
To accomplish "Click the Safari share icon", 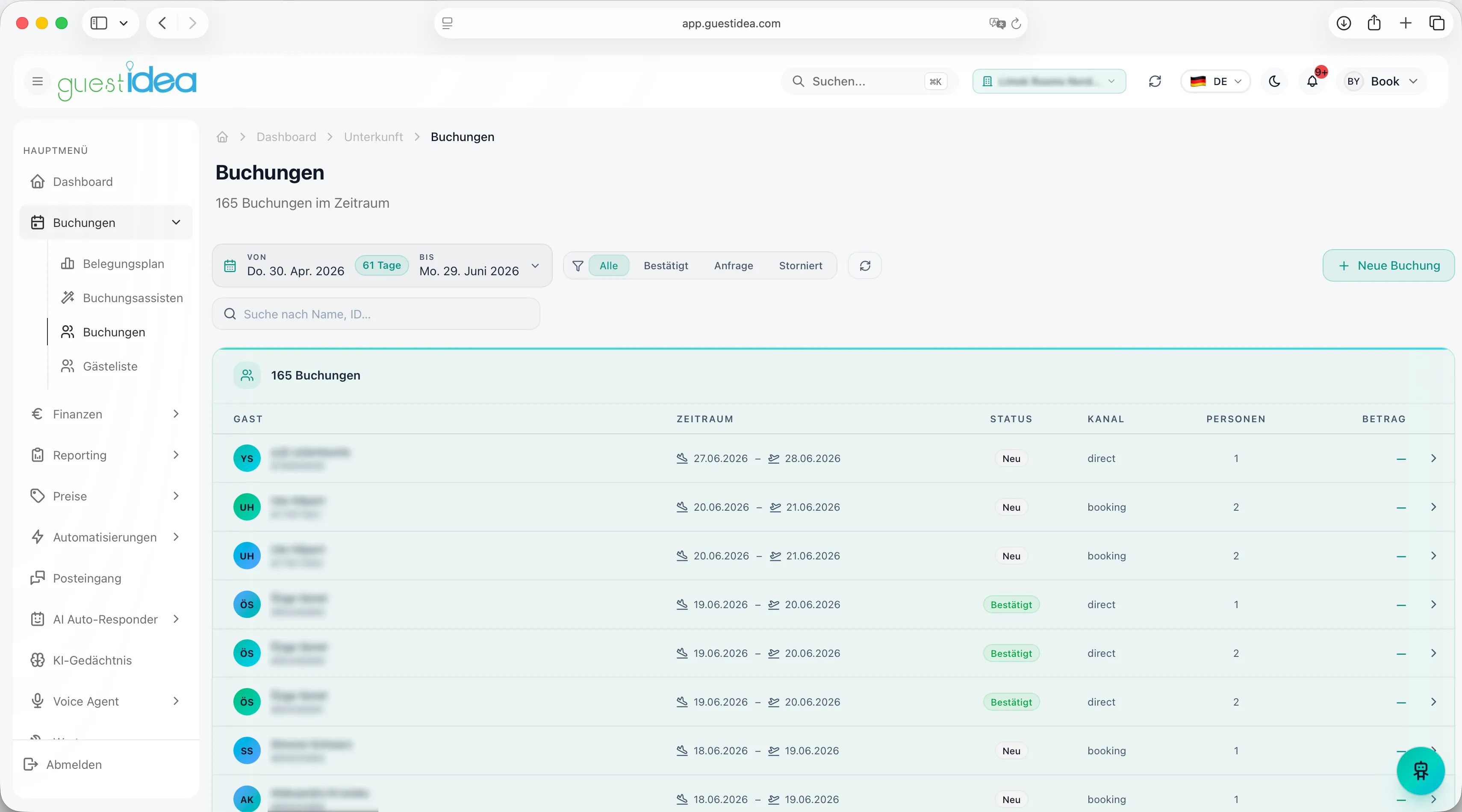I will (x=1374, y=23).
